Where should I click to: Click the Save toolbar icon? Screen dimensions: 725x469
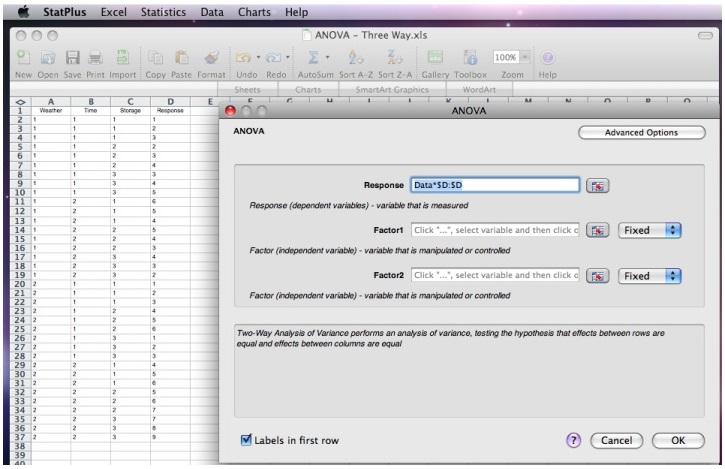pos(72,57)
